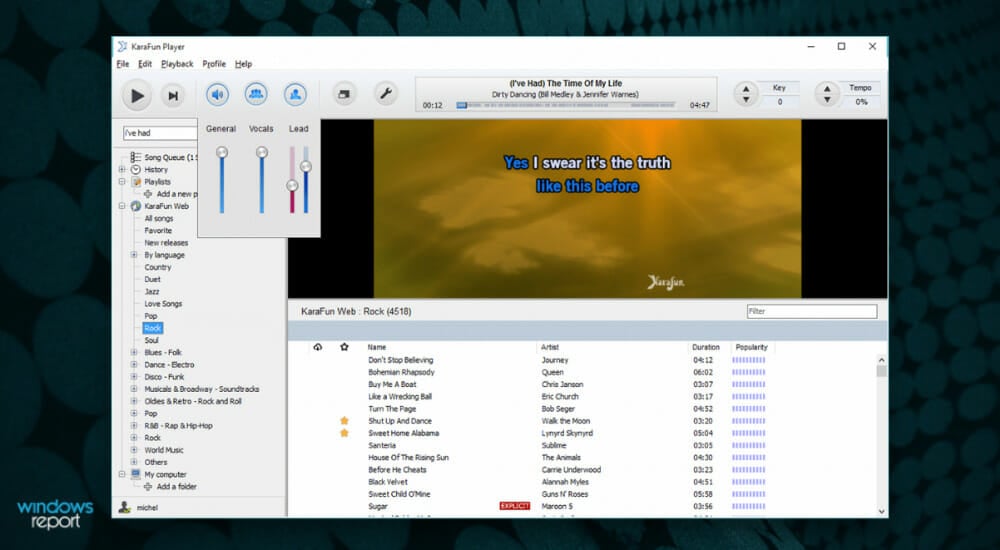Select the Jazz category
This screenshot has height=550, width=1000.
[152, 292]
